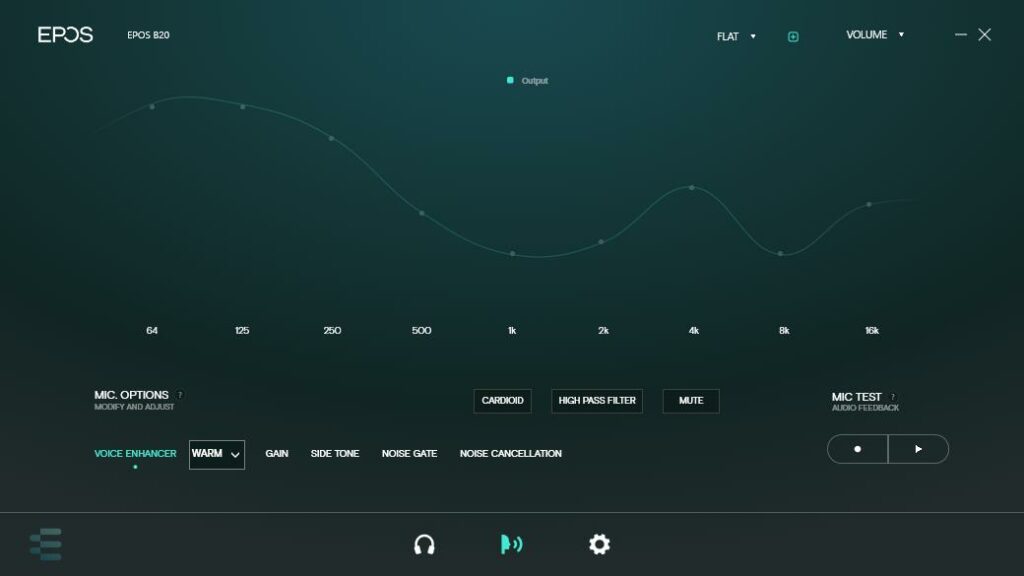Click the Mic Test help question mark
1024x576 pixels.
[893, 397]
